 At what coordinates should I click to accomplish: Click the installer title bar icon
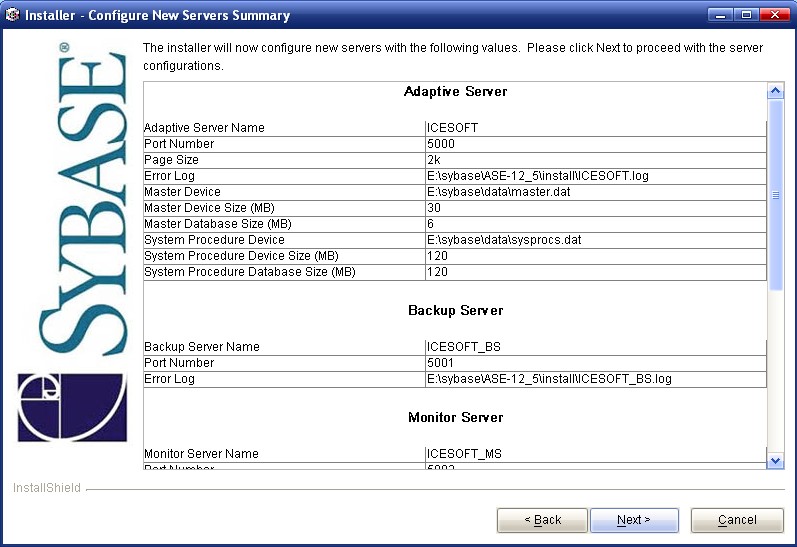13,15
